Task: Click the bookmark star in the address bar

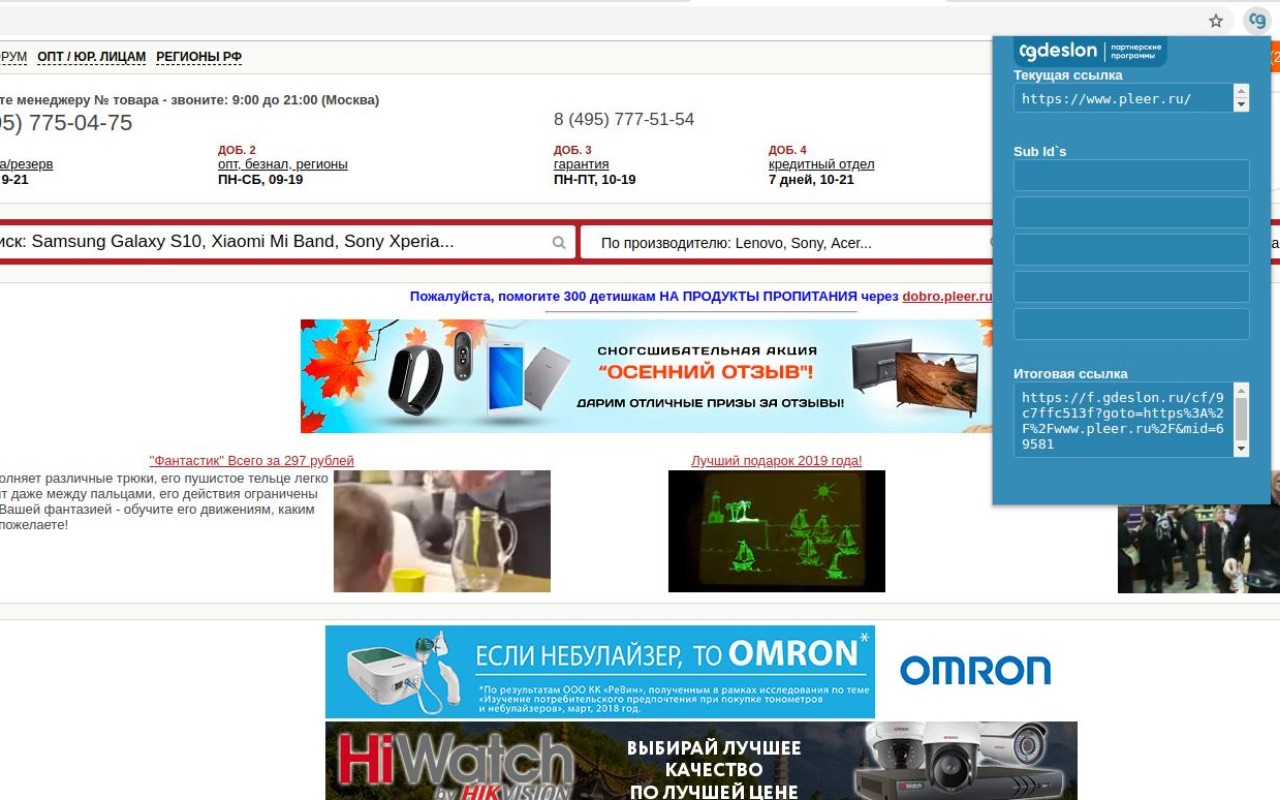Action: click(x=1214, y=20)
